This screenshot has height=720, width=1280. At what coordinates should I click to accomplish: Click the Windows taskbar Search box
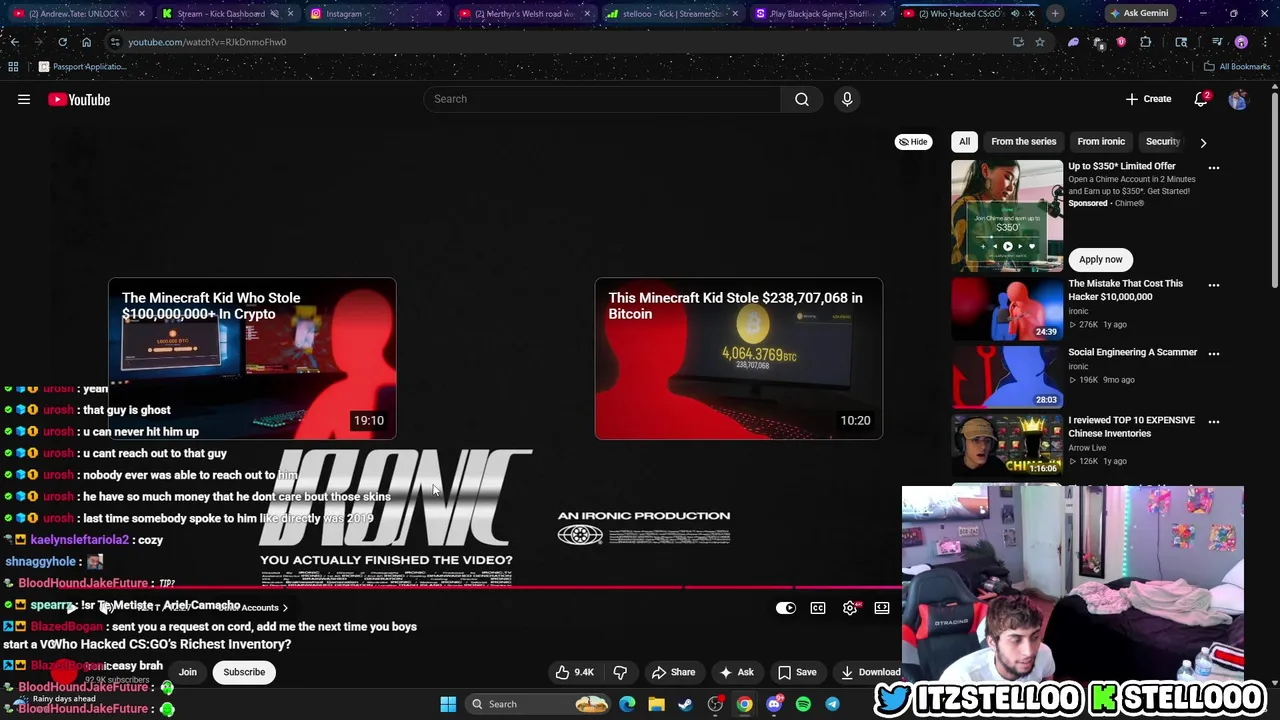click(540, 704)
